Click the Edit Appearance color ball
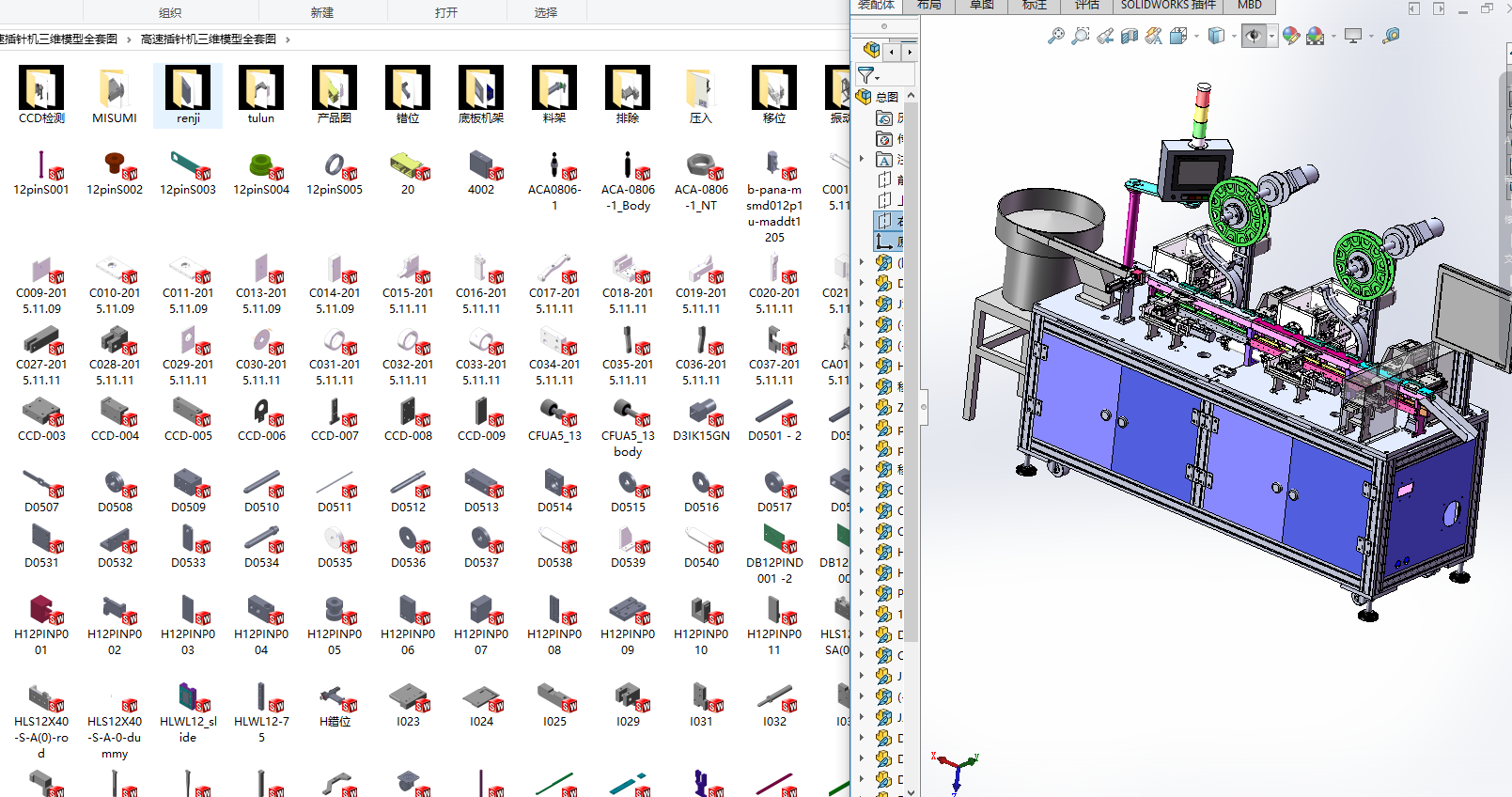Viewport: 1512px width, 797px height. click(x=1291, y=36)
